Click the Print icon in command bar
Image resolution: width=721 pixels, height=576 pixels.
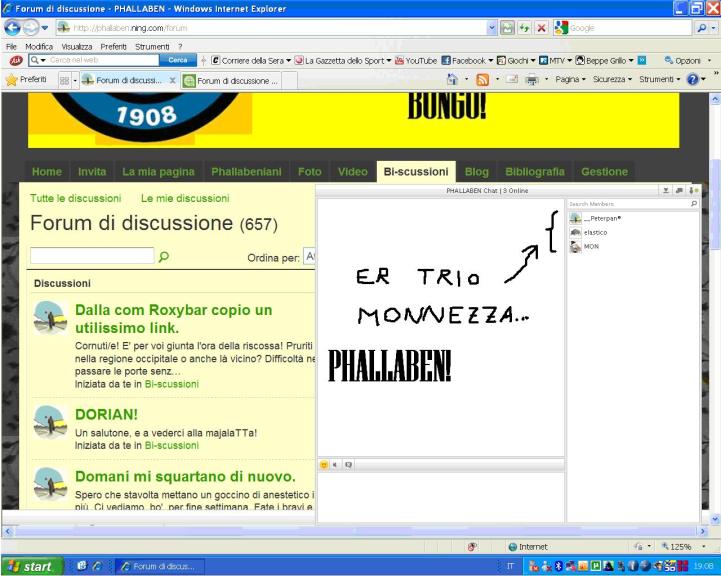coord(533,80)
